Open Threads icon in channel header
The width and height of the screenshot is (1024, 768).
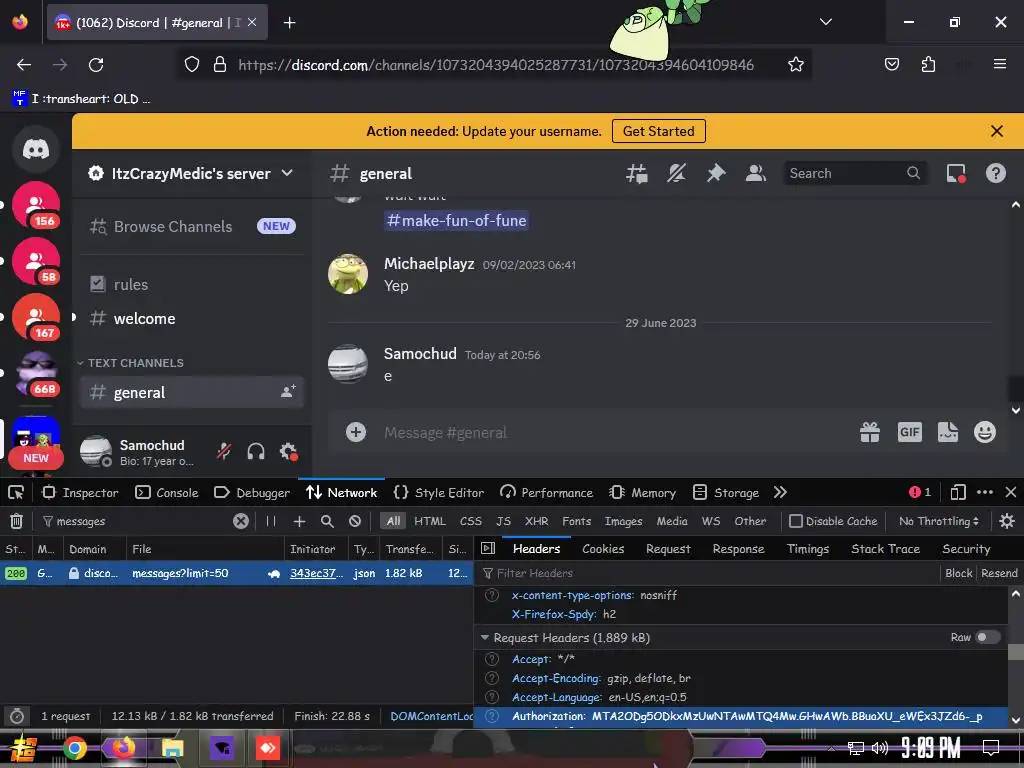coord(637,174)
